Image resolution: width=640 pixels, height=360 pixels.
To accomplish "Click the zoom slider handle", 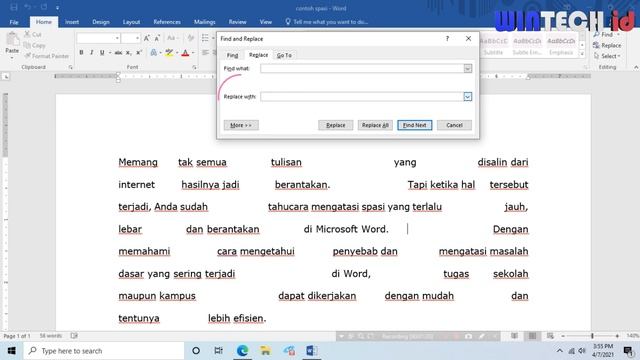I will pos(592,336).
